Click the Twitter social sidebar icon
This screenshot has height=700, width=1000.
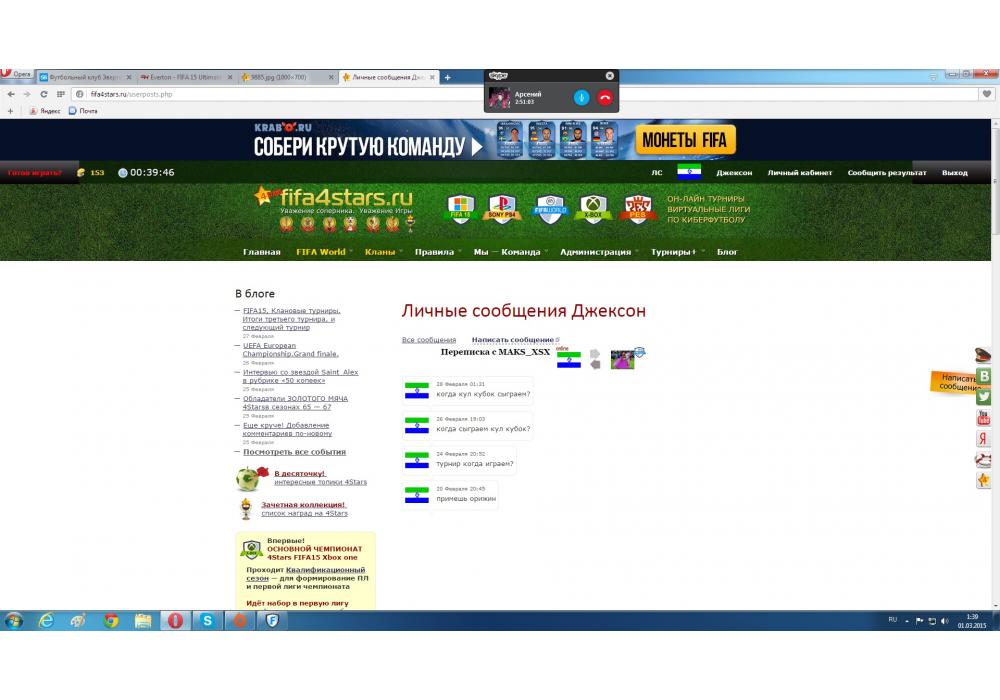(x=984, y=397)
